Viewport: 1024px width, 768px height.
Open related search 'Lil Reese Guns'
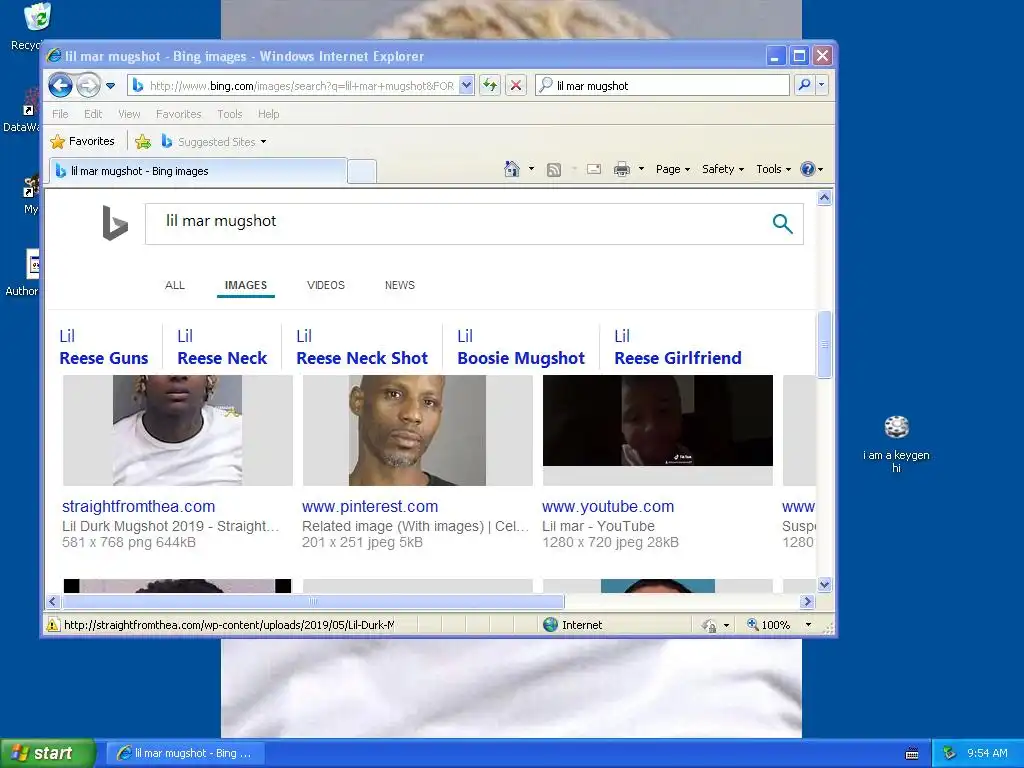pos(104,347)
